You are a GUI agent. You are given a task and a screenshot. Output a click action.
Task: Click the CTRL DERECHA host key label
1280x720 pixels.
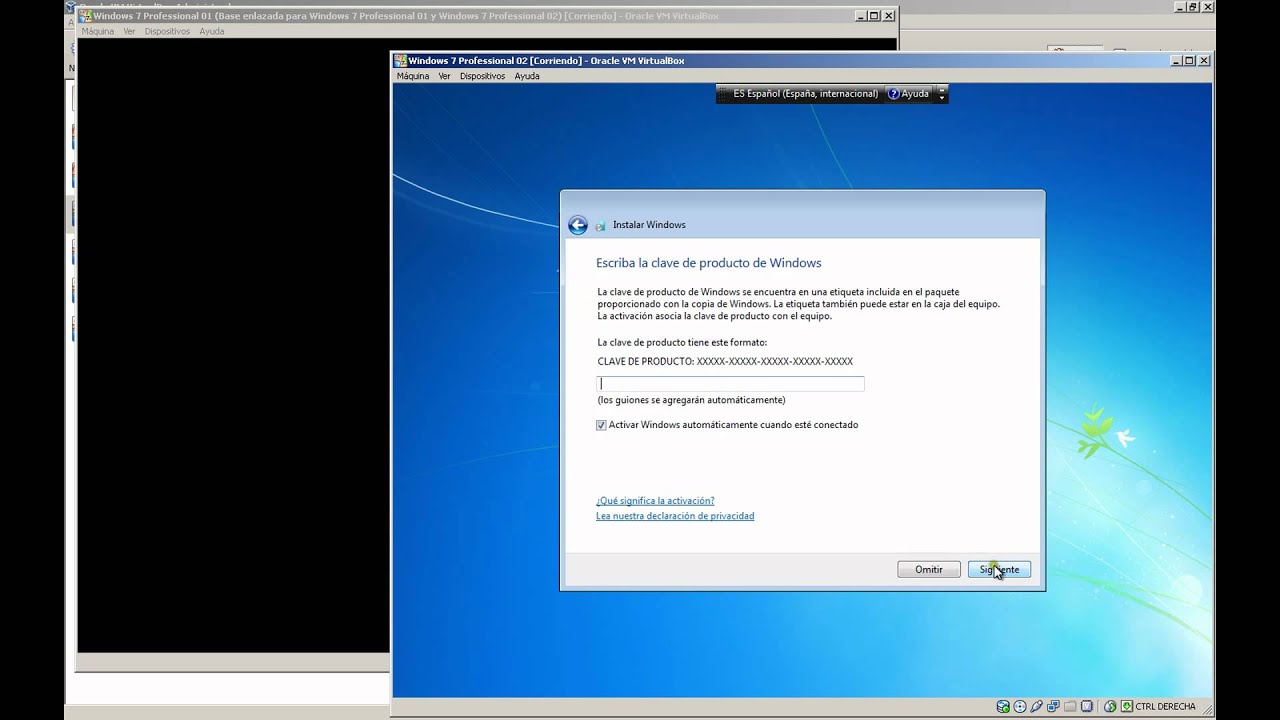pyautogui.click(x=1165, y=706)
